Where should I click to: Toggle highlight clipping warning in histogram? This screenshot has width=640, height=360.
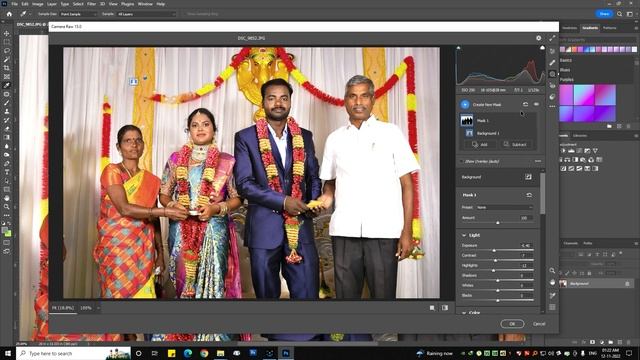[542, 48]
